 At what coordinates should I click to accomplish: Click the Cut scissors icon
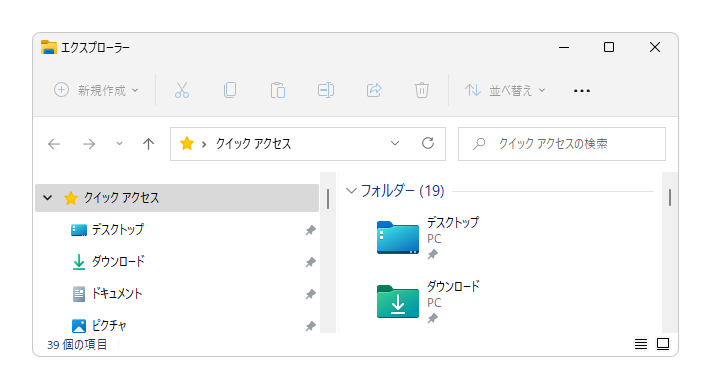pos(182,90)
